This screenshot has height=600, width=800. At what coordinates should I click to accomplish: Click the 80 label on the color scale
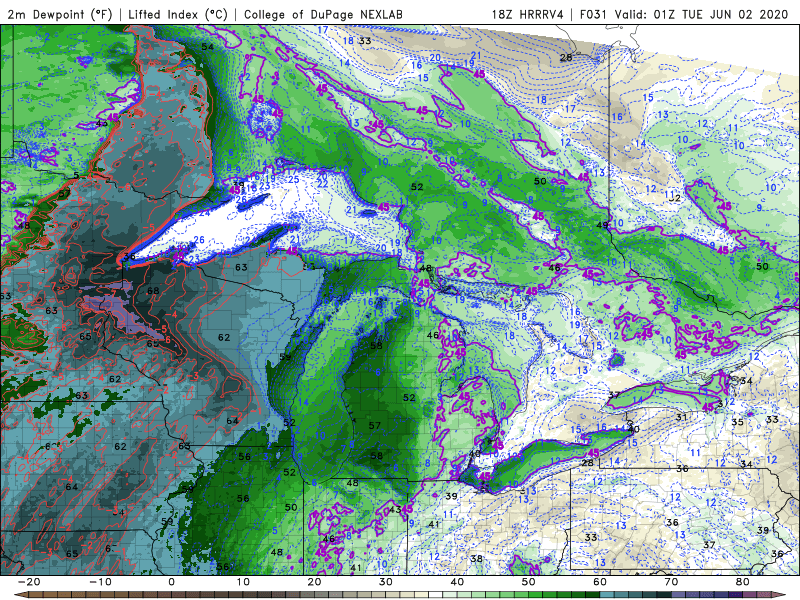[743, 582]
